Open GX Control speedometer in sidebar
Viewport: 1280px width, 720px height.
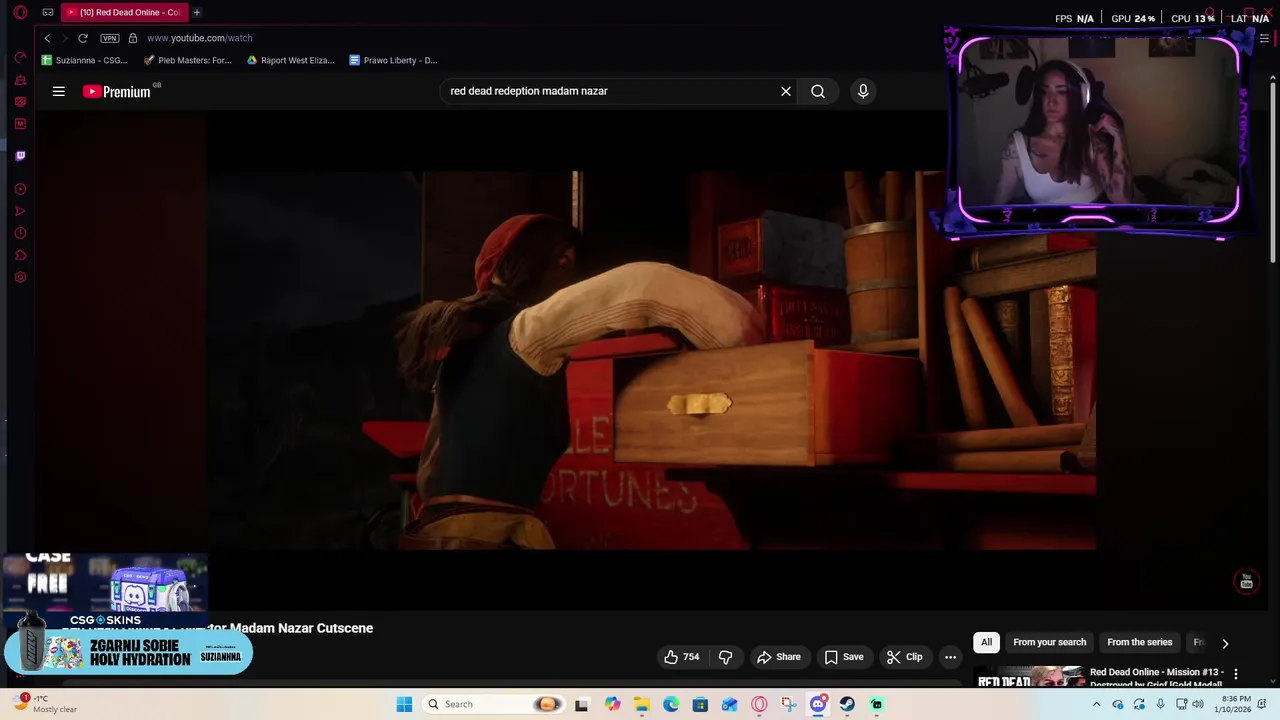(x=20, y=57)
